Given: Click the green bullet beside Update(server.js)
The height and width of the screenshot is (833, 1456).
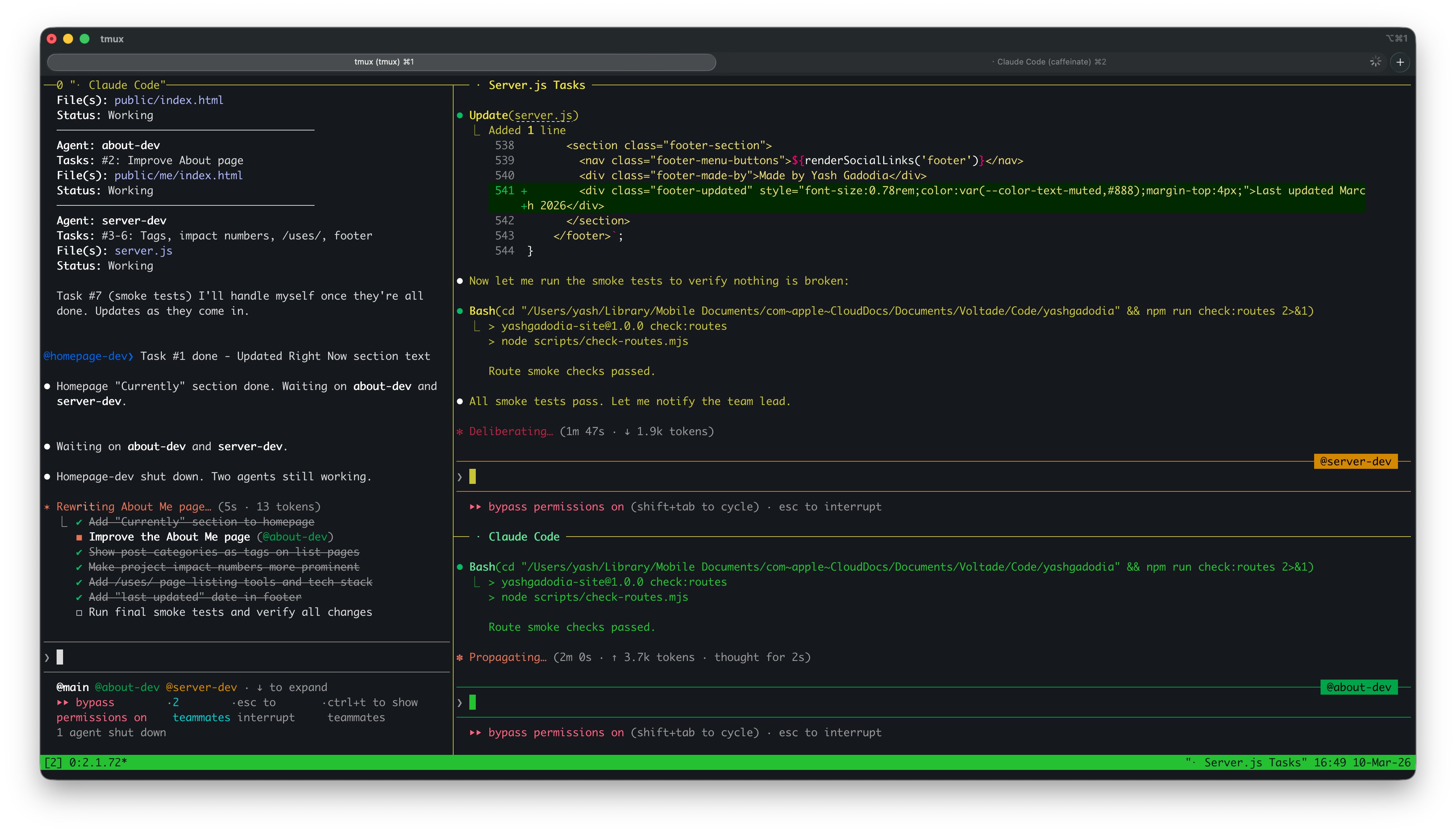Looking at the screenshot, I should [460, 115].
